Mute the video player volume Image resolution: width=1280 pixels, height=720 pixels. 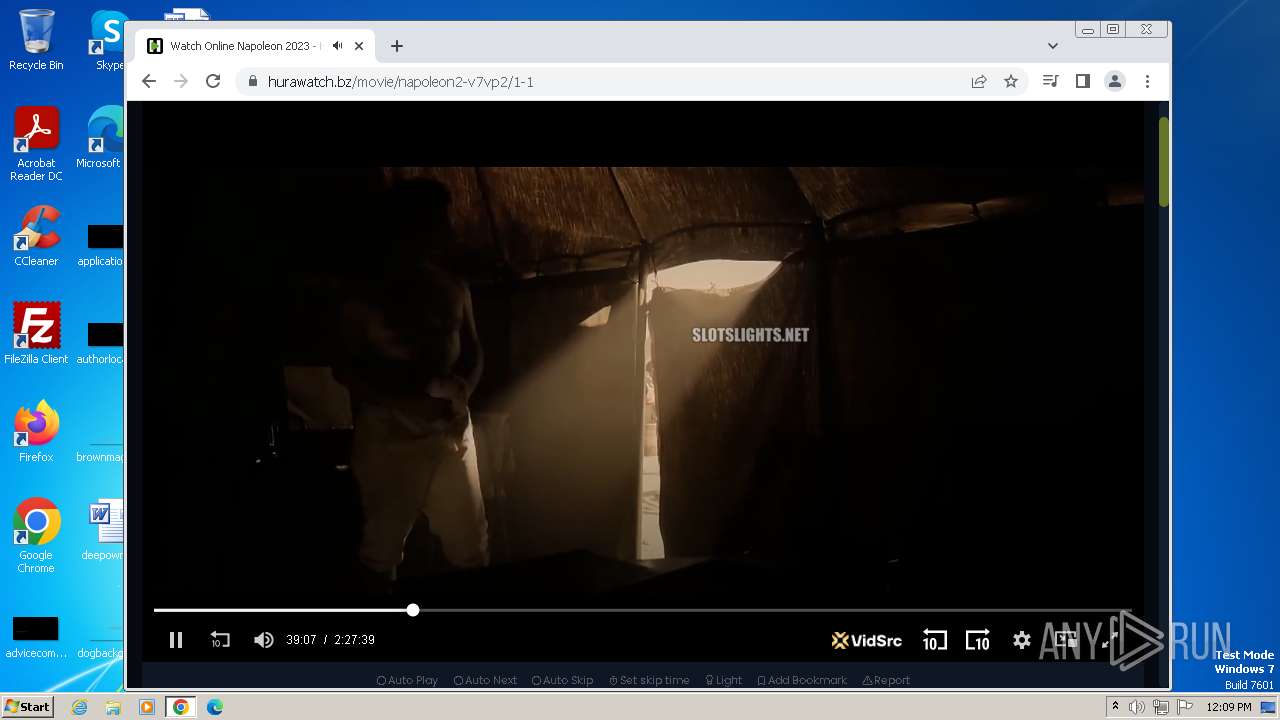264,640
